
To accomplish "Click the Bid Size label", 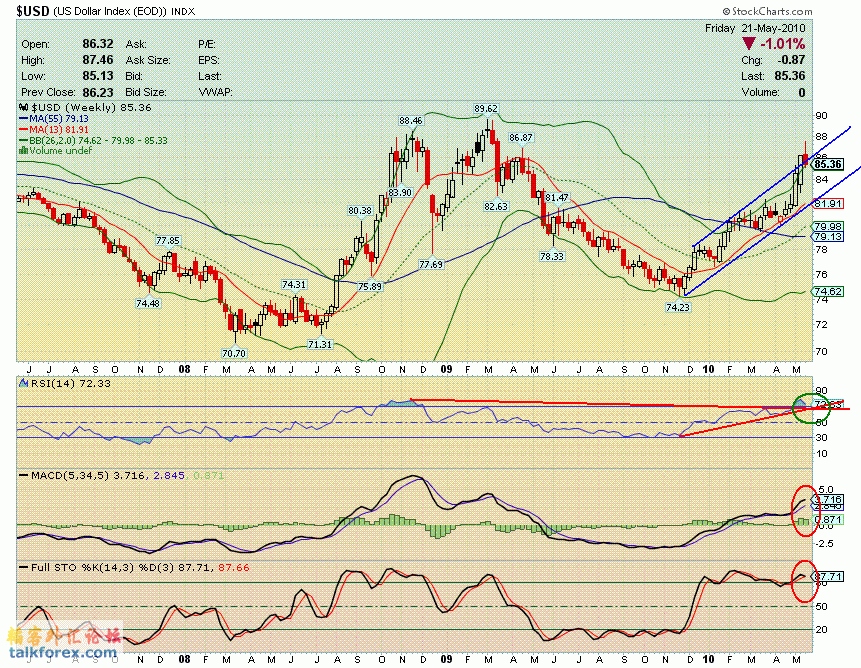I will tap(146, 92).
